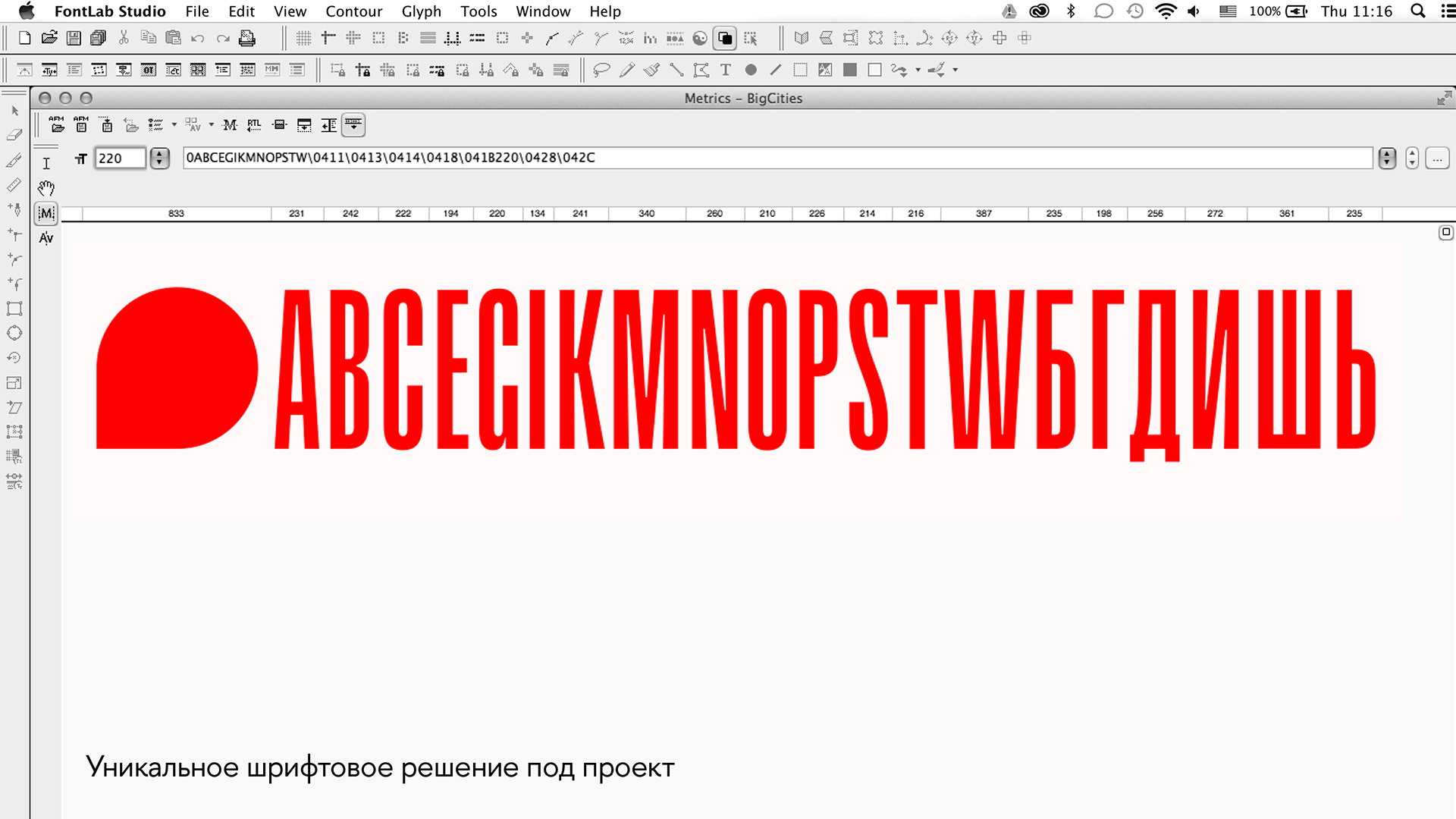The image size is (1456, 819).
Task: Open AFM metrics file icon
Action: (x=57, y=125)
